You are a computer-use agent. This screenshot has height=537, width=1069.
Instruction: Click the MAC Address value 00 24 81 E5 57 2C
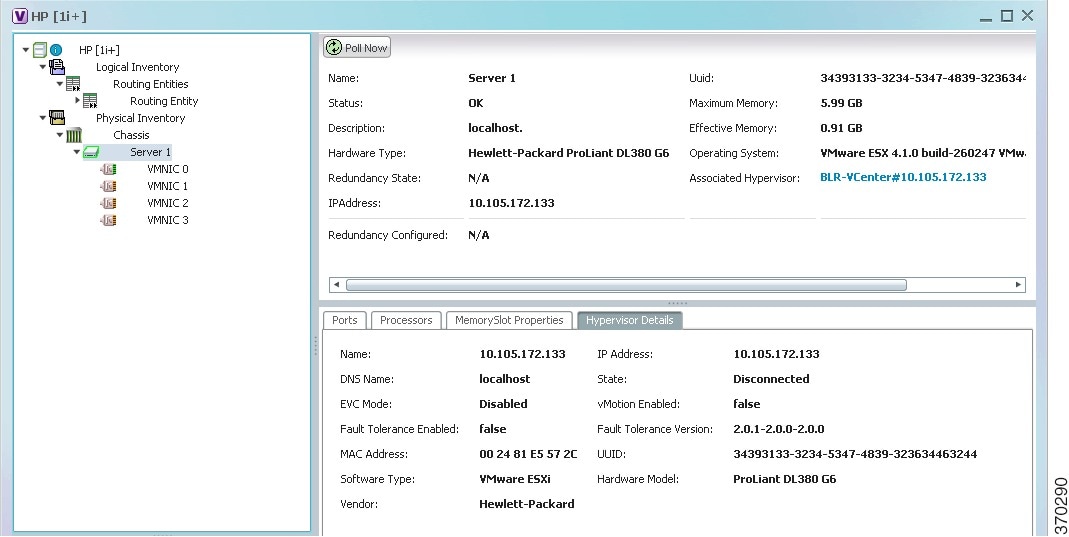(x=528, y=454)
